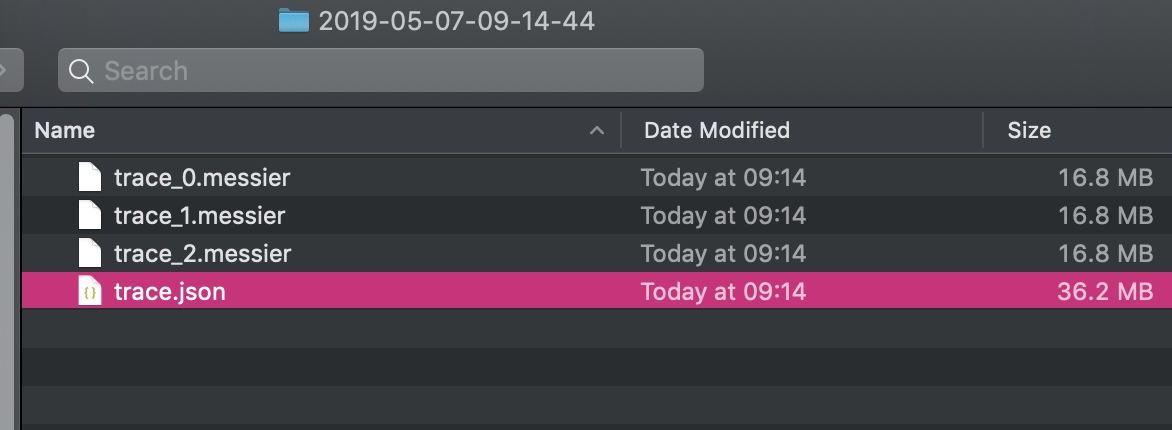Sort by the Date Modified column
This screenshot has height=430, width=1172.
pyautogui.click(x=716, y=130)
